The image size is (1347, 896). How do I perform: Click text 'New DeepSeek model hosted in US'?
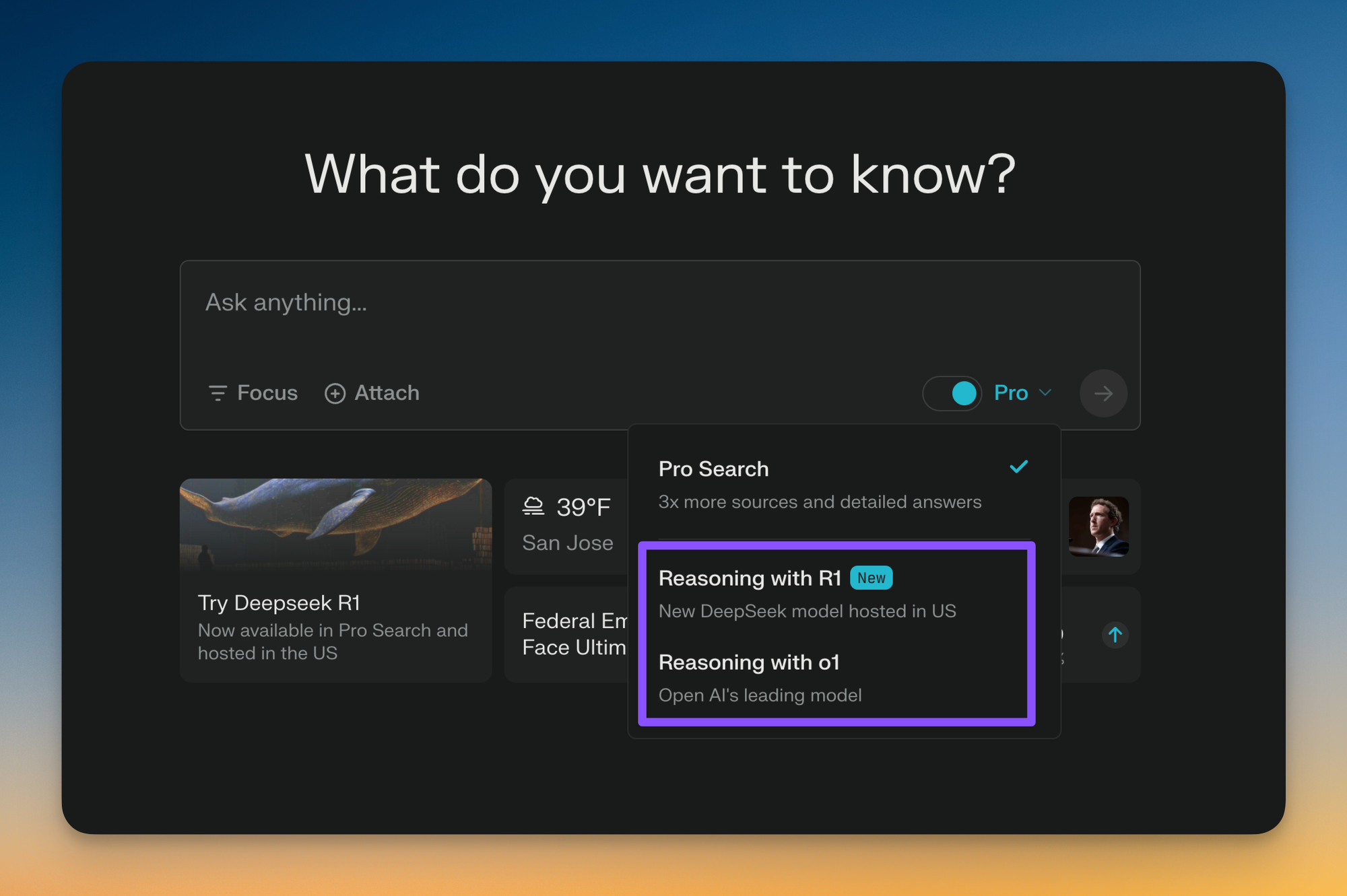[807, 611]
